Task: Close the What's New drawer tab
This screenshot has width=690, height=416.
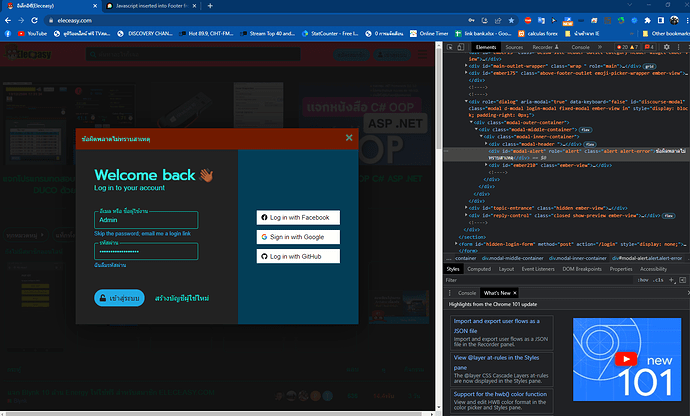Action: 515,293
